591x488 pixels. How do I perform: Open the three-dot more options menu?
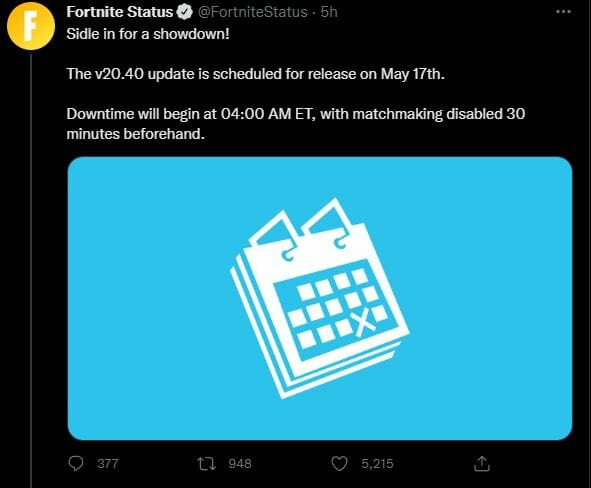[563, 12]
